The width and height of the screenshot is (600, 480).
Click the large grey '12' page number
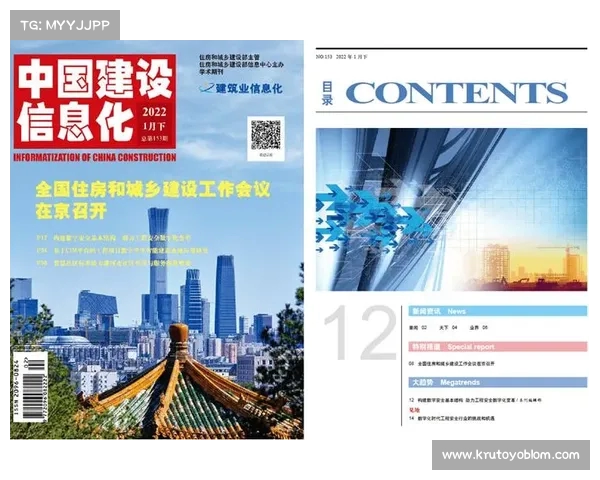[360, 333]
